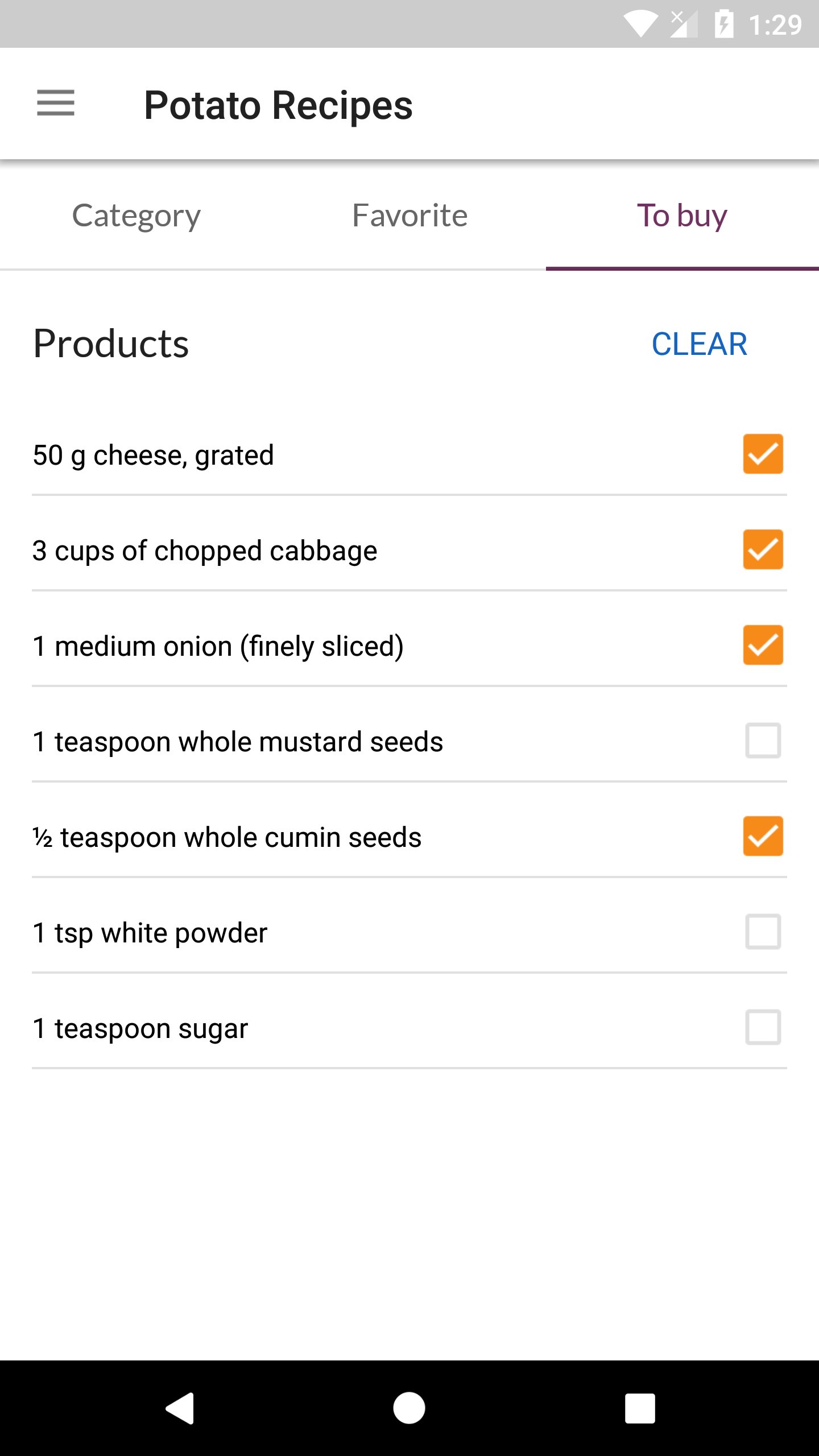Open the recent apps overview button

tap(640, 1408)
